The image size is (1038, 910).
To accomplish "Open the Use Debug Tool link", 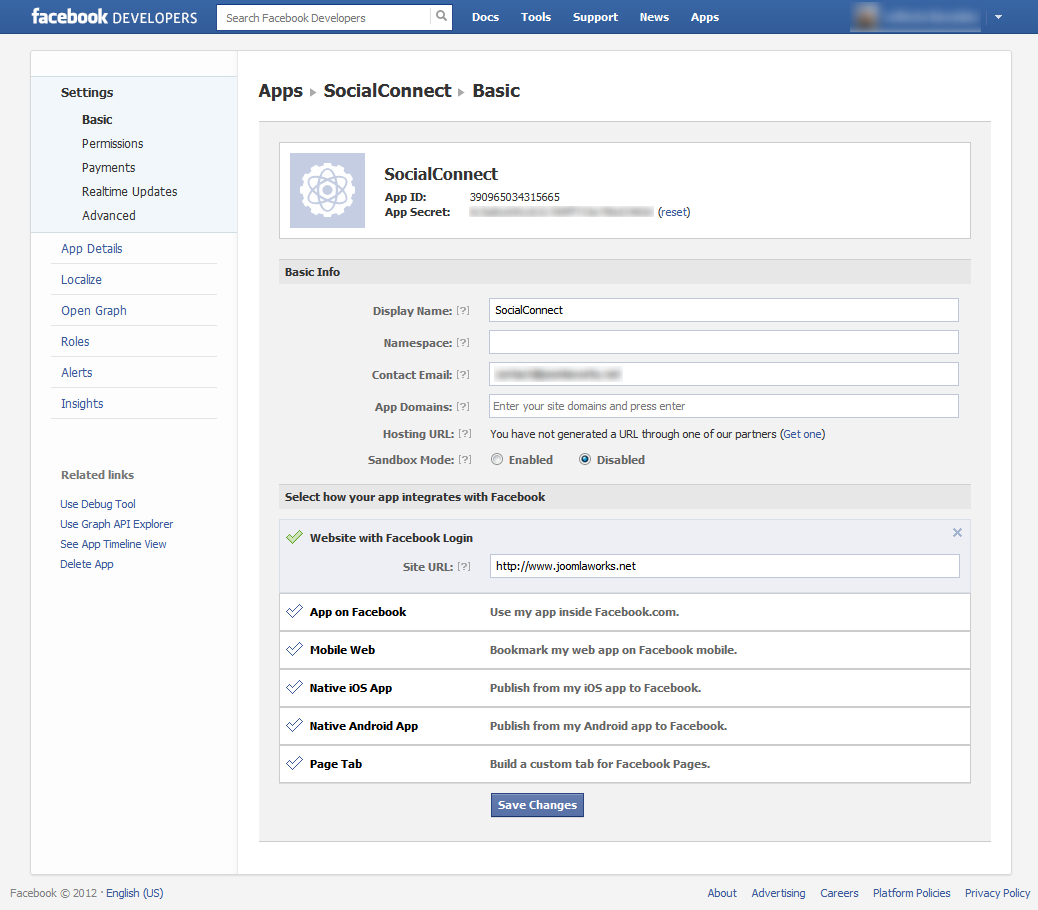I will [98, 504].
